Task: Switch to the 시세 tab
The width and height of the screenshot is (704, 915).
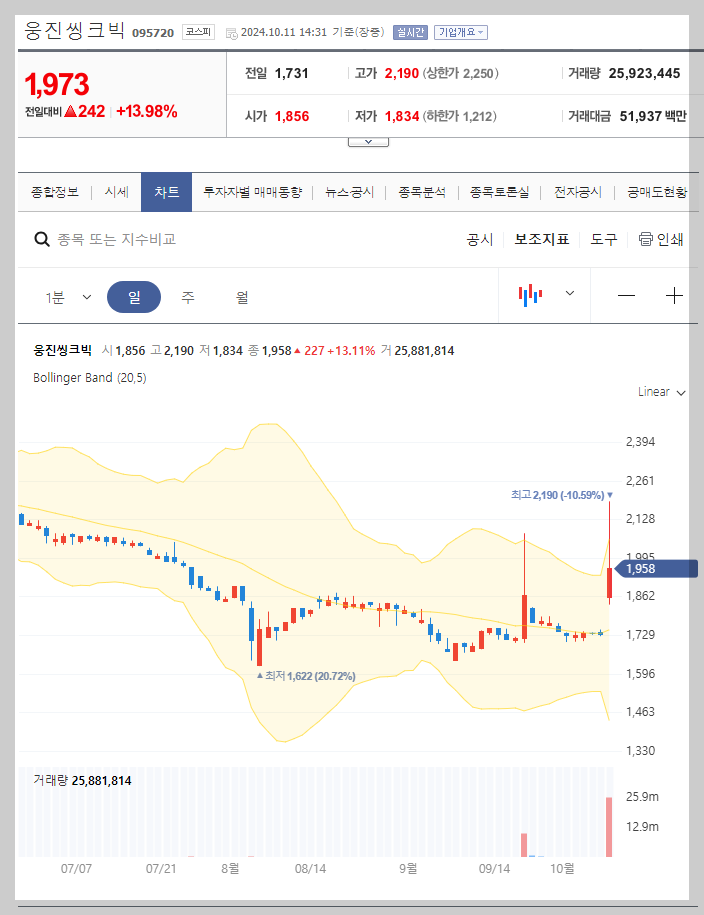Action: point(114,191)
